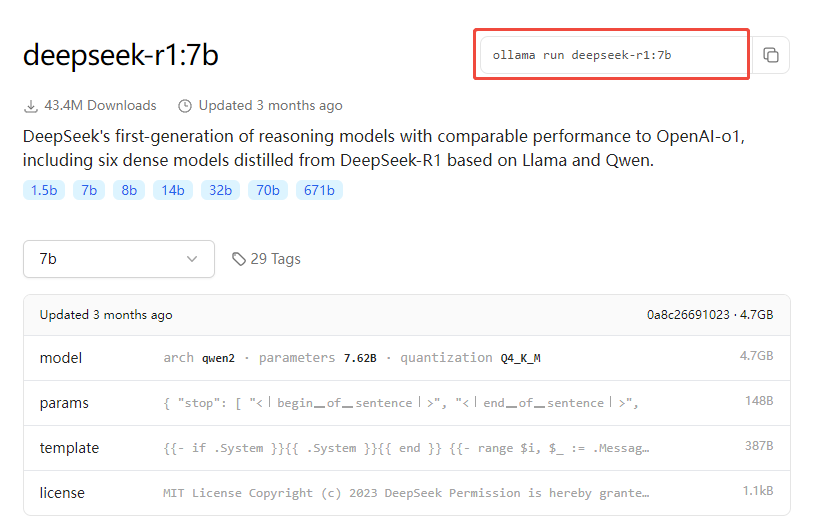Open the license file row
This screenshot has width=825, height=529.
point(407,493)
